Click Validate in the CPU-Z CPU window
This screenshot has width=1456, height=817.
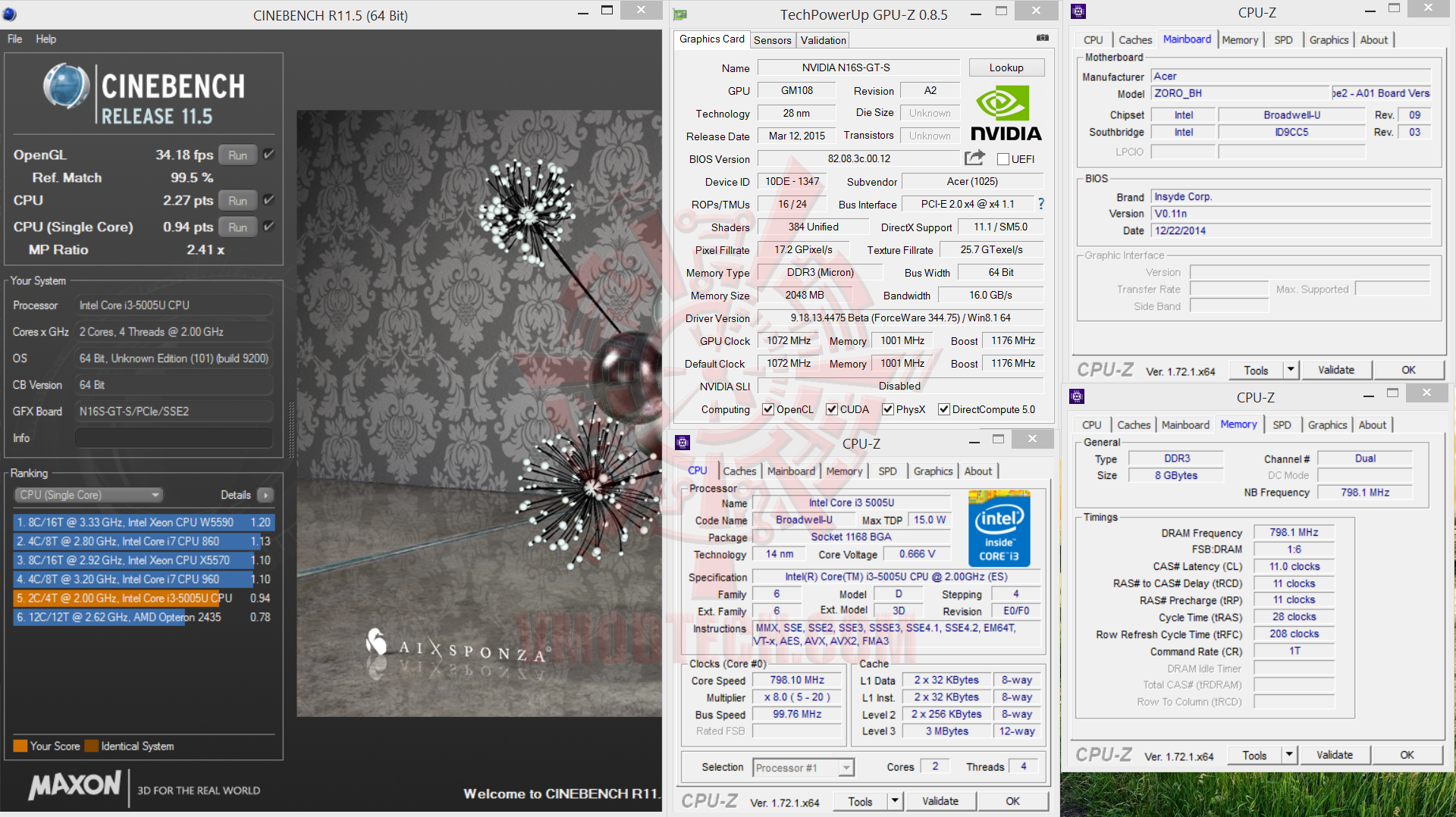[940, 801]
